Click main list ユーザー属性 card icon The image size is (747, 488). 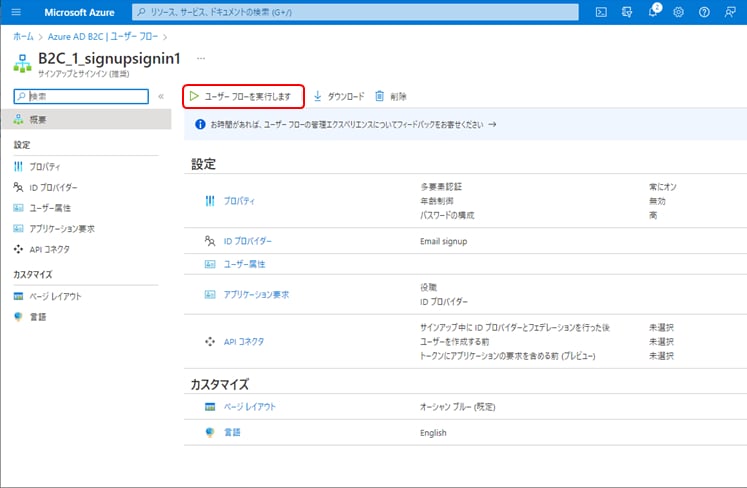pyautogui.click(x=210, y=264)
